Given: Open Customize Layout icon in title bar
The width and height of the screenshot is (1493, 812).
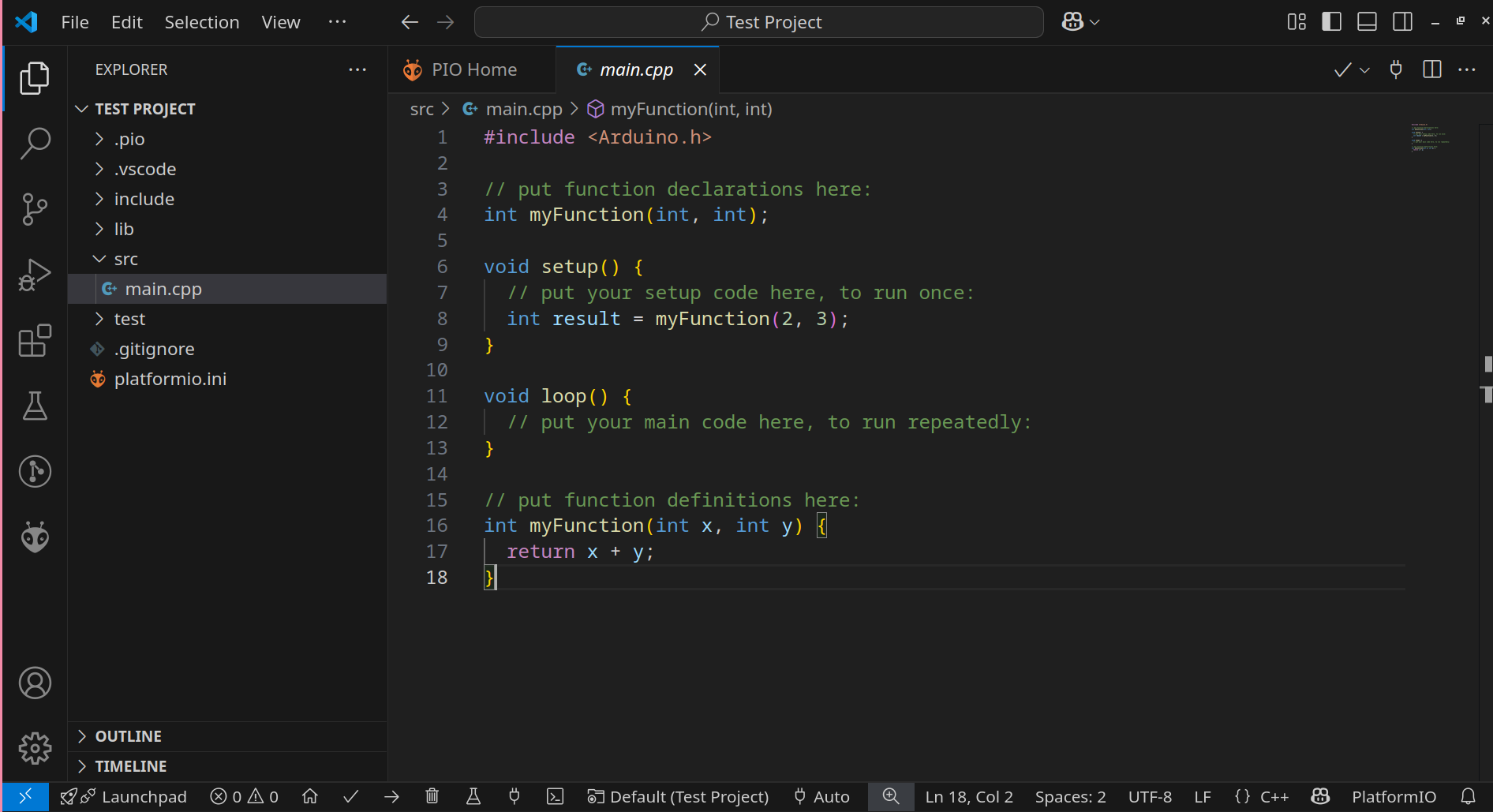Looking at the screenshot, I should (1297, 22).
